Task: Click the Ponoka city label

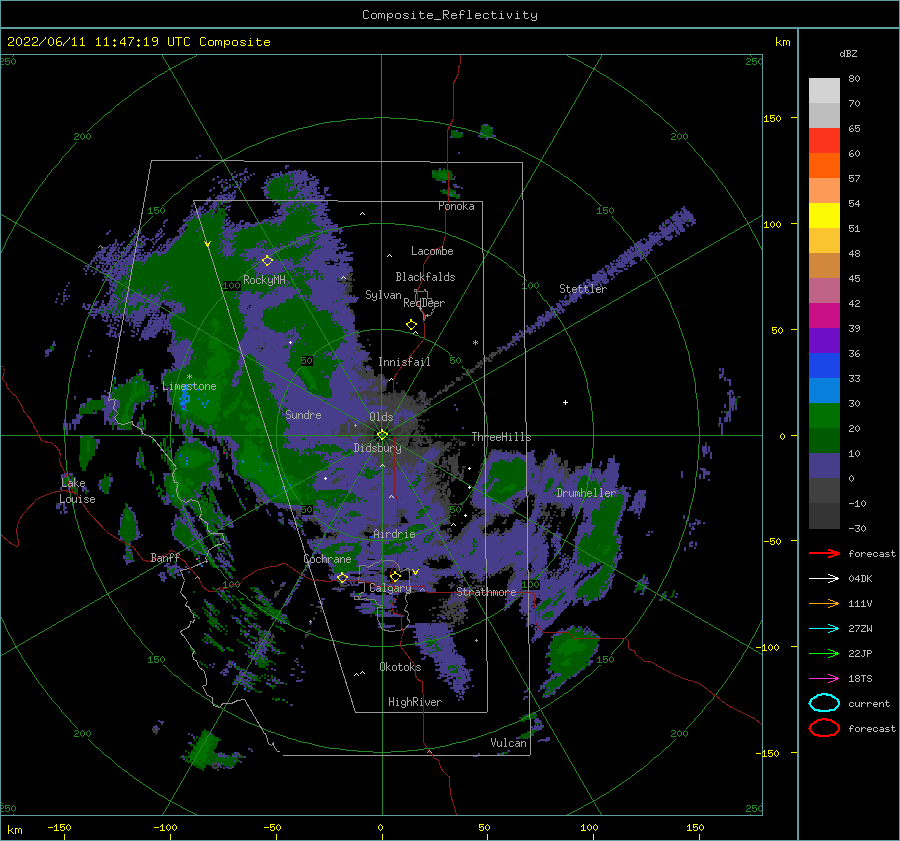Action: 456,206
